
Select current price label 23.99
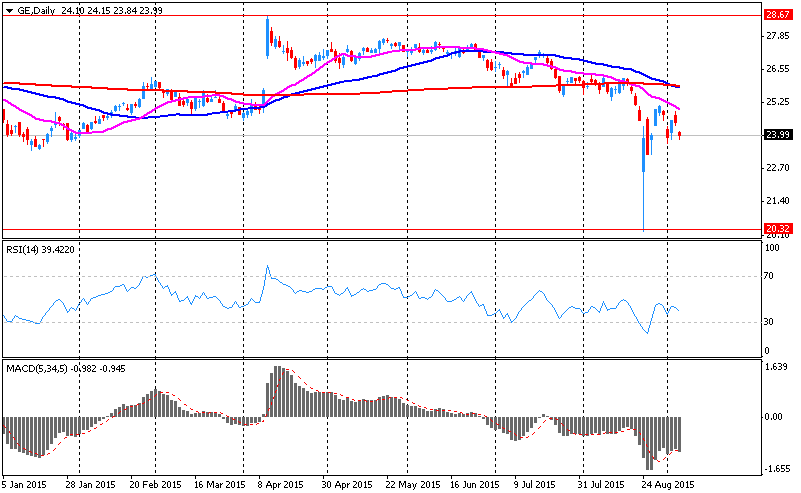pos(778,135)
